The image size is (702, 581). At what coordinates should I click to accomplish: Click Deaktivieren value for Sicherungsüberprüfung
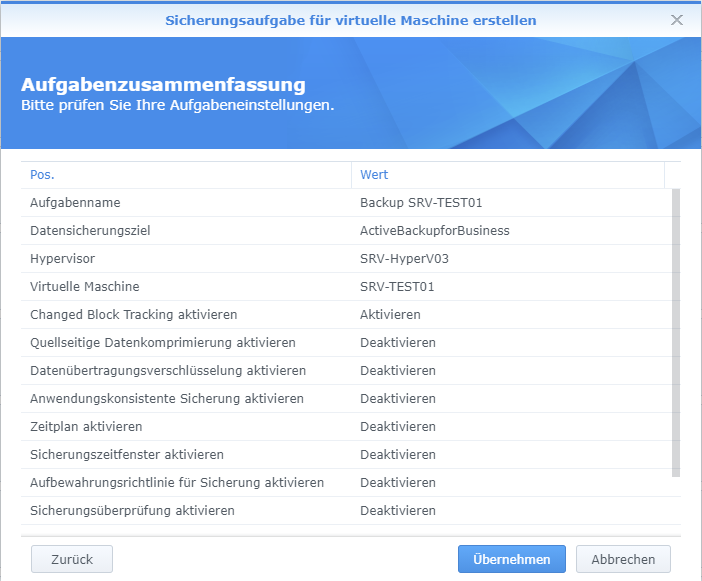398,510
